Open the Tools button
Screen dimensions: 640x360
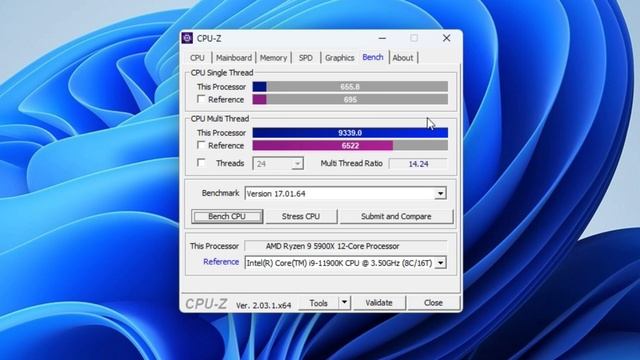pyautogui.click(x=318, y=303)
